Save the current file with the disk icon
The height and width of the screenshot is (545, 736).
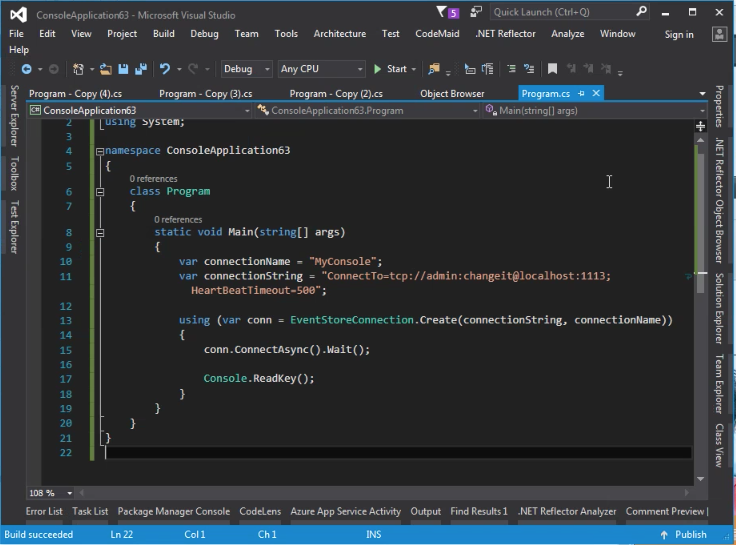pyautogui.click(x=123, y=69)
